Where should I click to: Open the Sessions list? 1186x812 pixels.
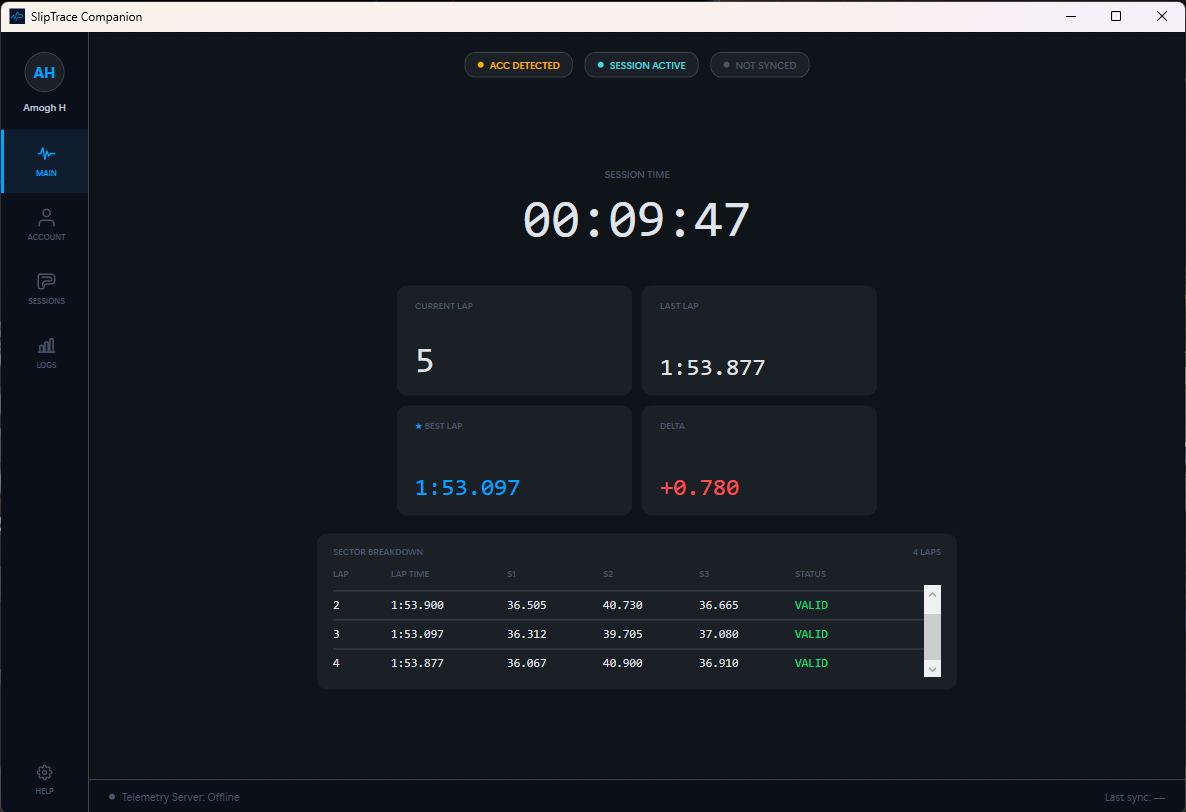pyautogui.click(x=45, y=289)
